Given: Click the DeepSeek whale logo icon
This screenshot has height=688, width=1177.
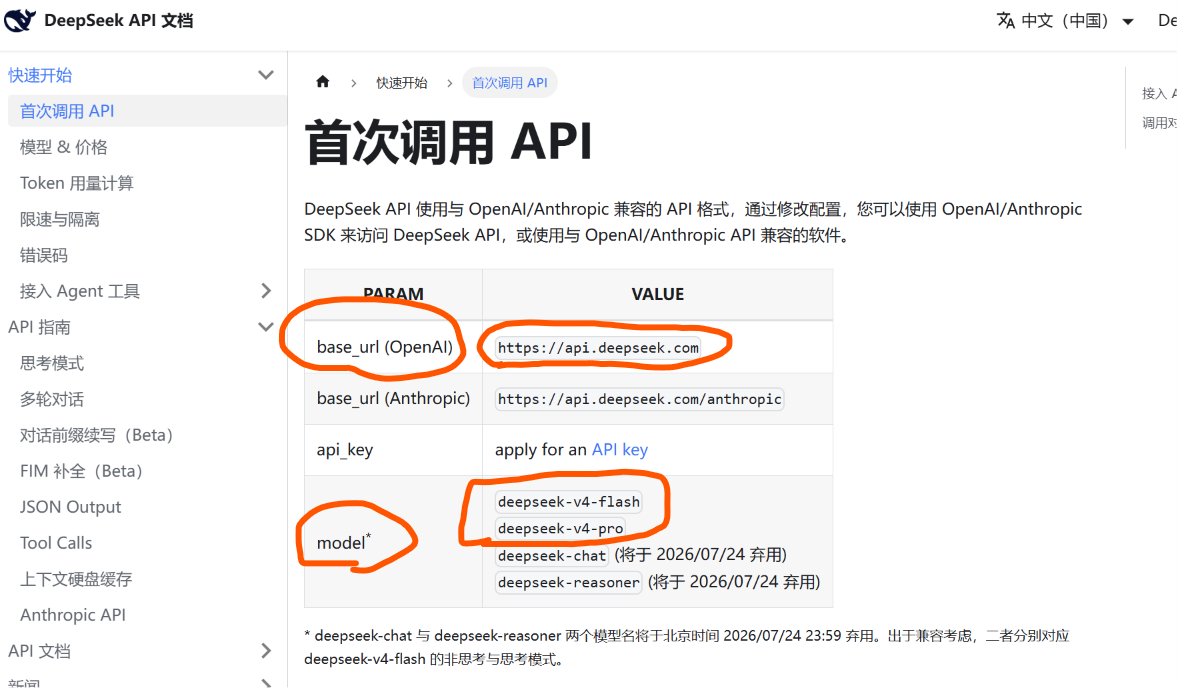Looking at the screenshot, I should (20, 20).
